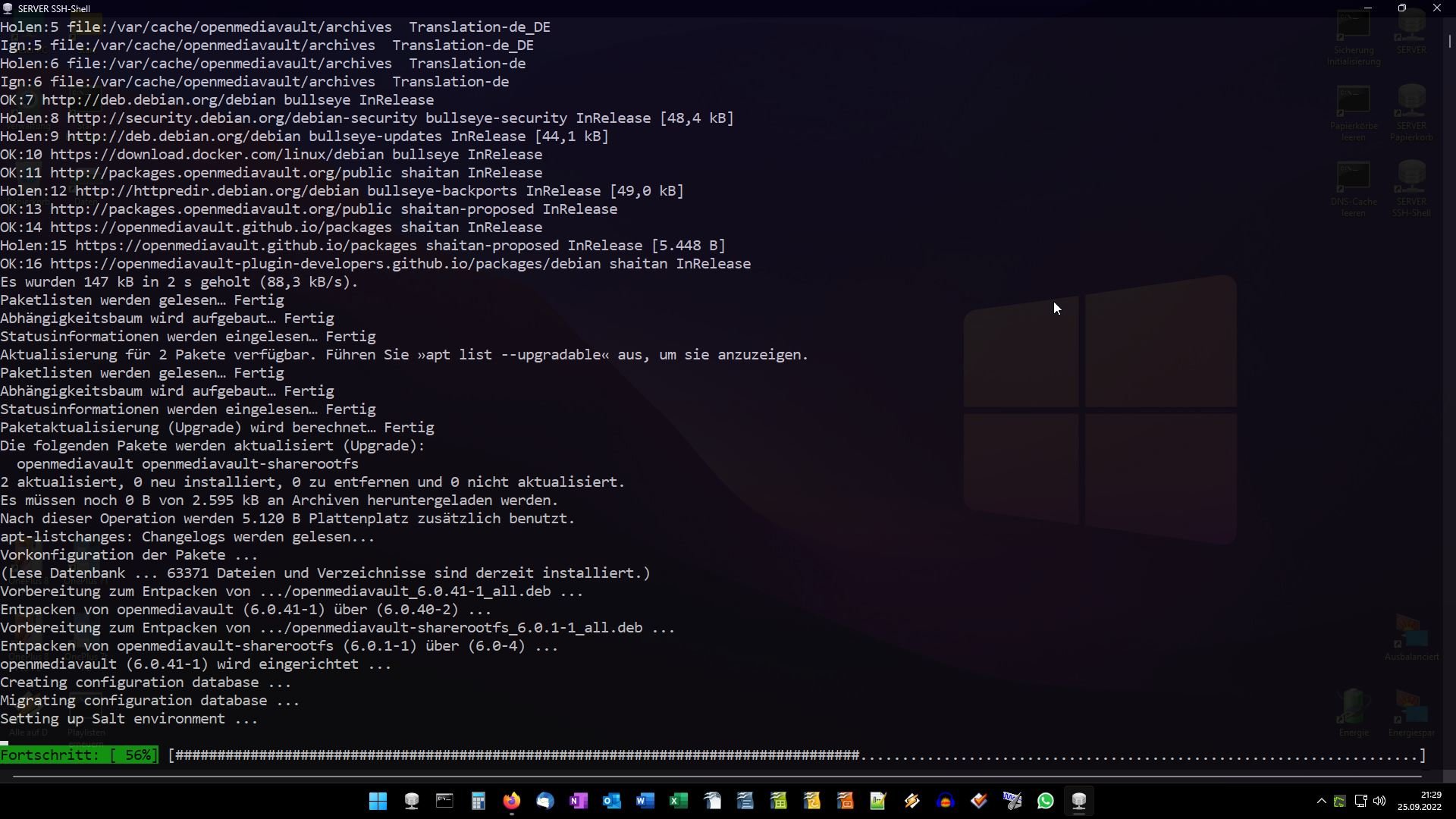Viewport: 1456px width, 819px height.
Task: Launch OneNote from the taskbar
Action: coord(579,801)
